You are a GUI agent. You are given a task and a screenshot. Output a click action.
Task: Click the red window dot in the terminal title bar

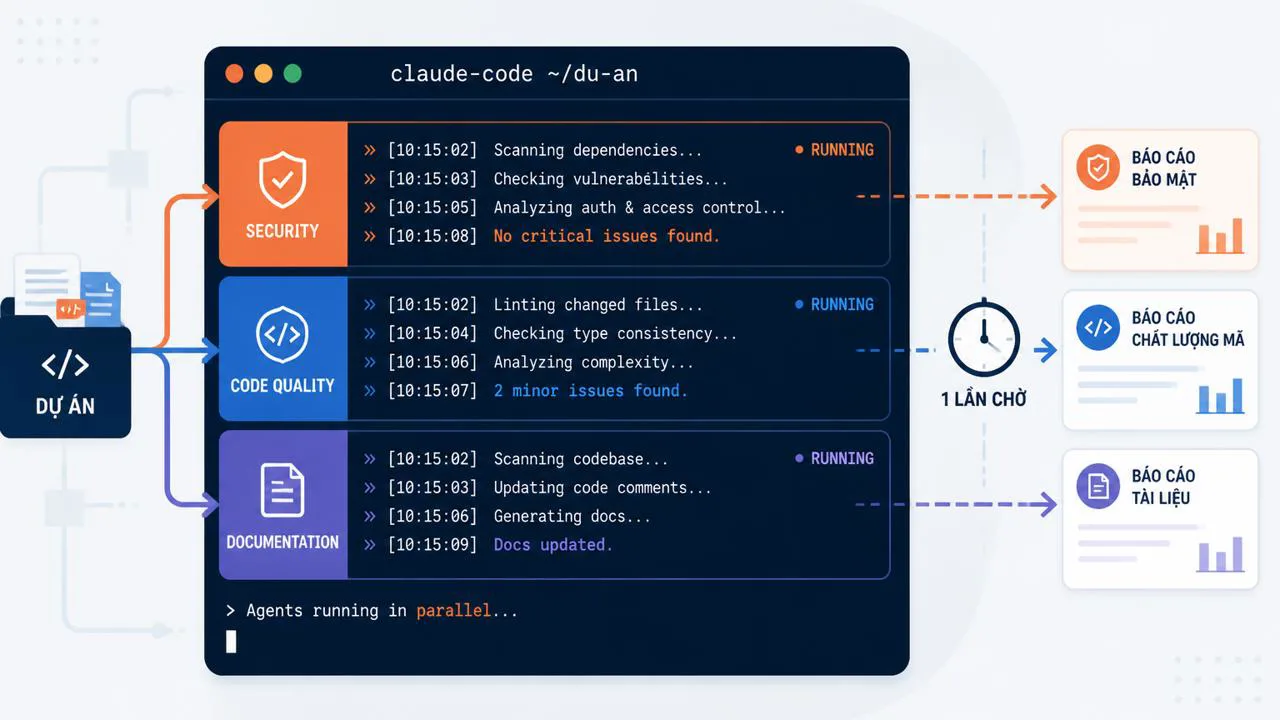pos(235,73)
